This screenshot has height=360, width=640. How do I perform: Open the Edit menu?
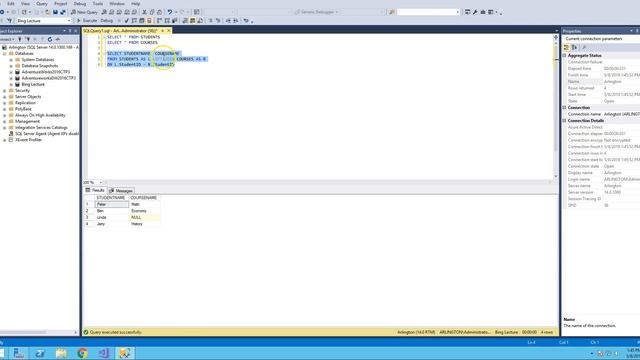point(11,4)
